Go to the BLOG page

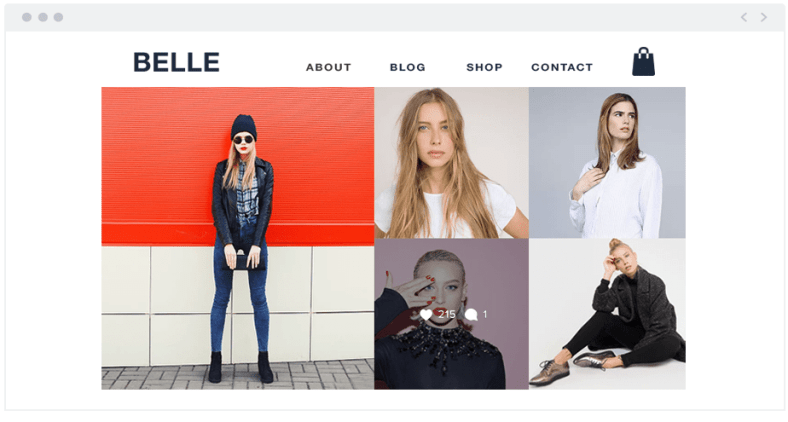point(408,67)
